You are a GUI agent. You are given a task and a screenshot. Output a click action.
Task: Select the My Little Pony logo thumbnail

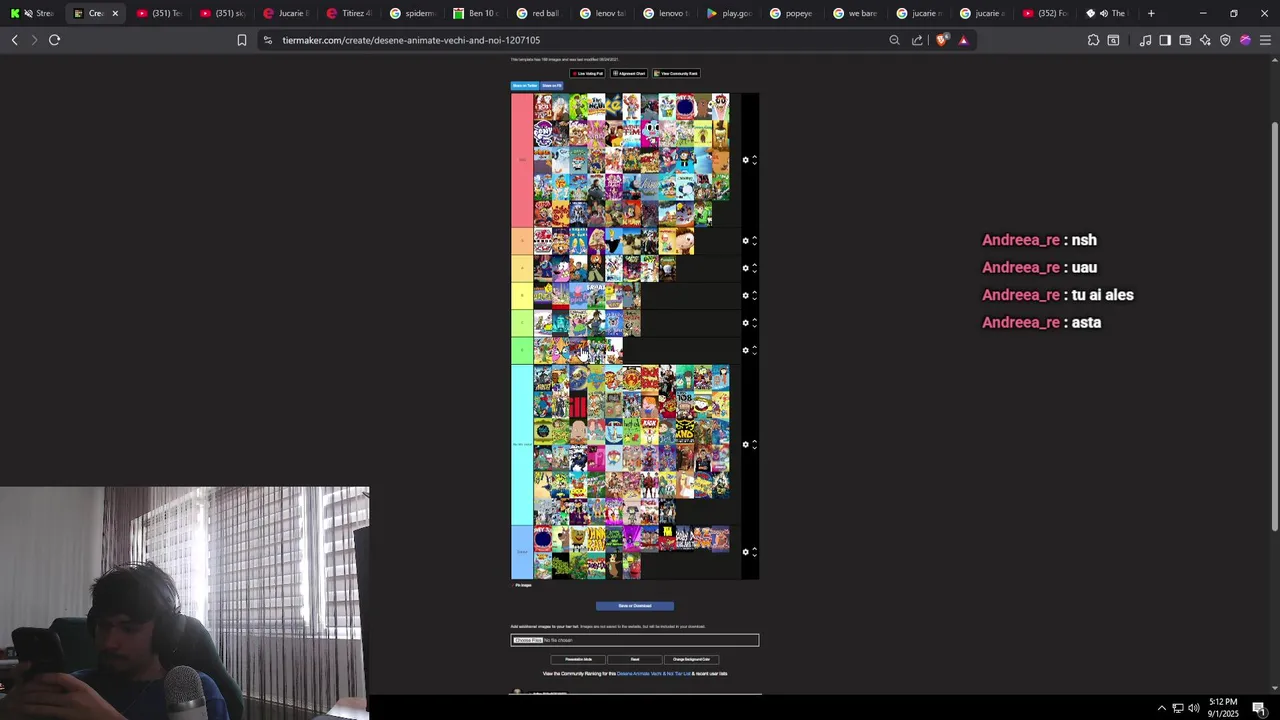[x=543, y=133]
